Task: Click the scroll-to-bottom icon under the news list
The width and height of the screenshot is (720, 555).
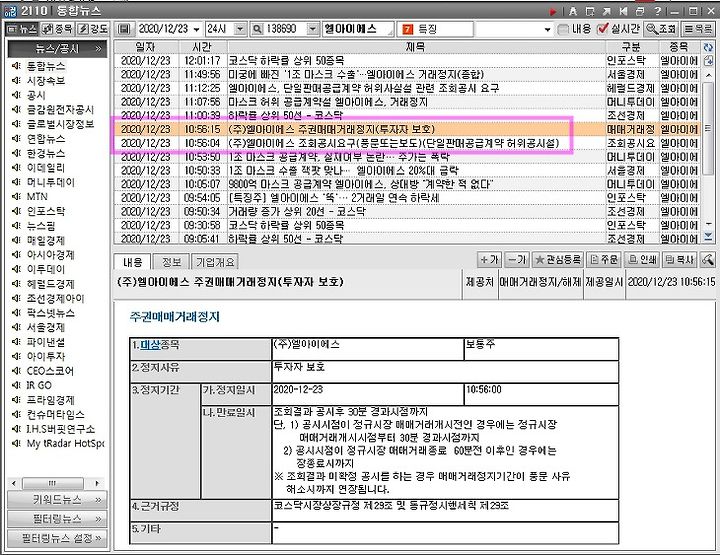Action: click(x=708, y=236)
